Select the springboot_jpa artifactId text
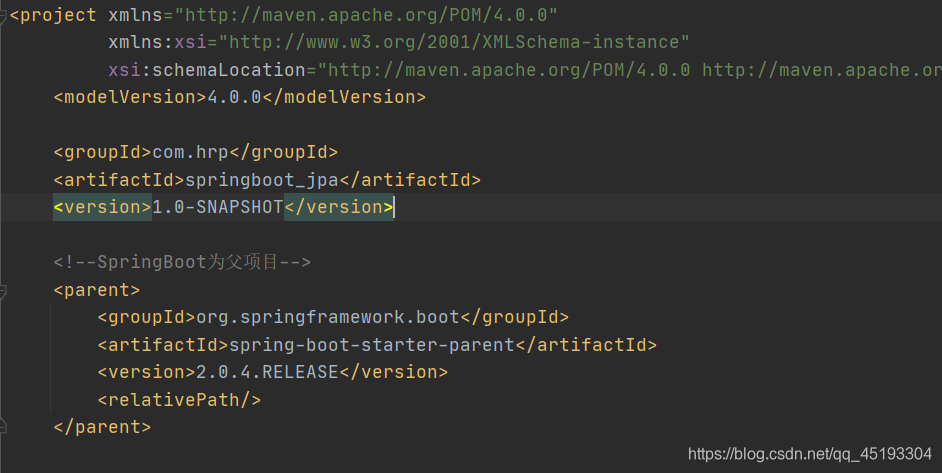Screen dimensions: 942x473 click(x=262, y=180)
